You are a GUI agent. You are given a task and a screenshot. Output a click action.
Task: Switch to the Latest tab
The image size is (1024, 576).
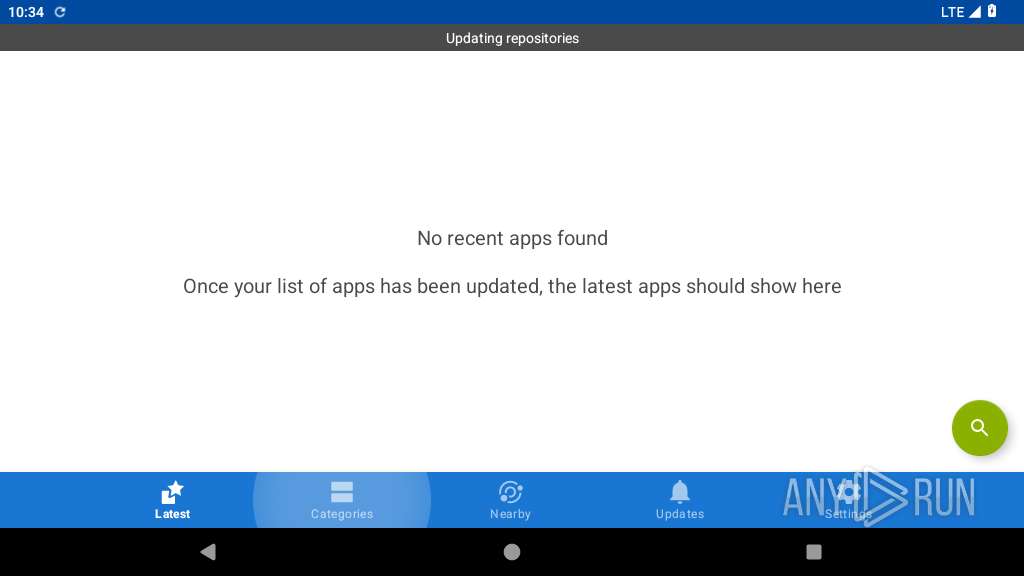pos(172,500)
